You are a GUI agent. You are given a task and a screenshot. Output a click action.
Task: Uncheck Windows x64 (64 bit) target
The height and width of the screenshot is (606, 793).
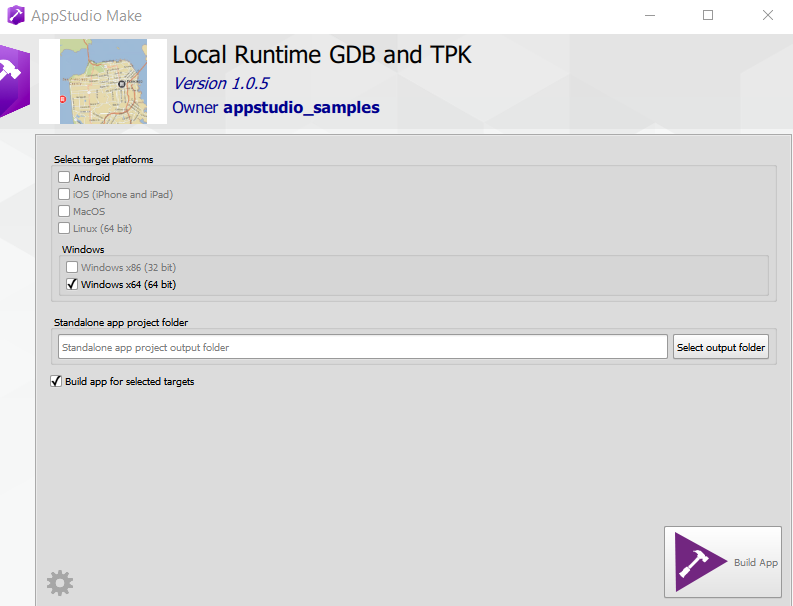click(72, 284)
